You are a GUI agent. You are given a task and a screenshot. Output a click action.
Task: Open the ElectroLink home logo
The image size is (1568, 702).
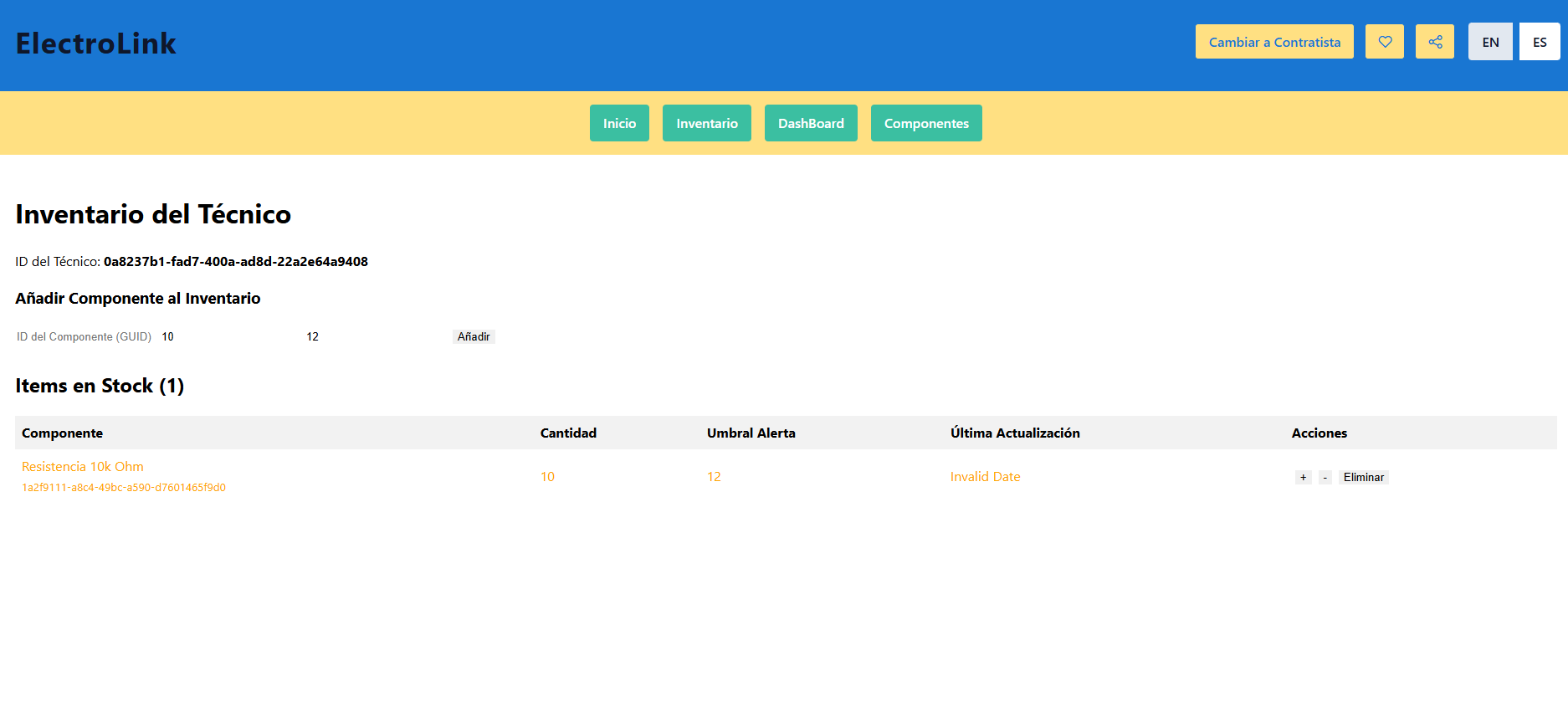tap(96, 44)
